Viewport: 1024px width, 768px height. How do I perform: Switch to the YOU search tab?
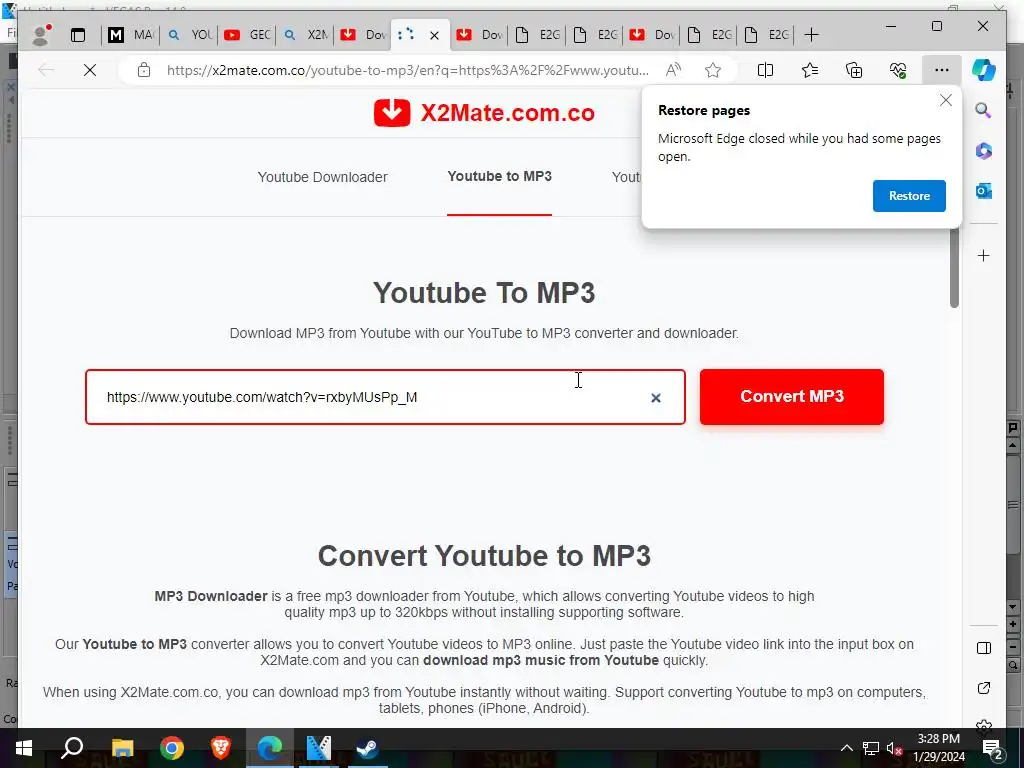[189, 35]
